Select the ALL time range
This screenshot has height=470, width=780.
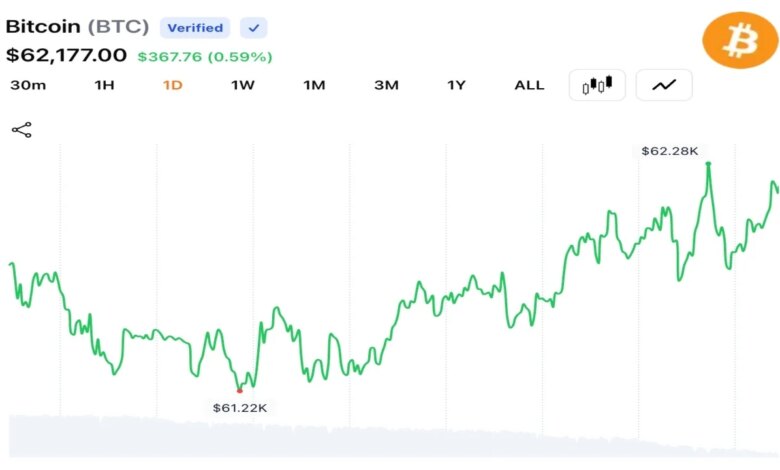pyautogui.click(x=529, y=85)
